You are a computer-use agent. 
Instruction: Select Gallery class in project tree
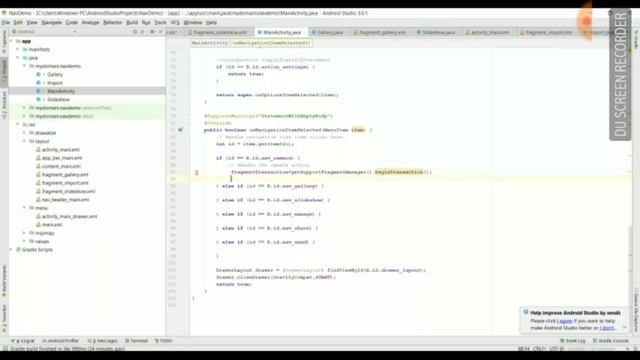(x=55, y=75)
